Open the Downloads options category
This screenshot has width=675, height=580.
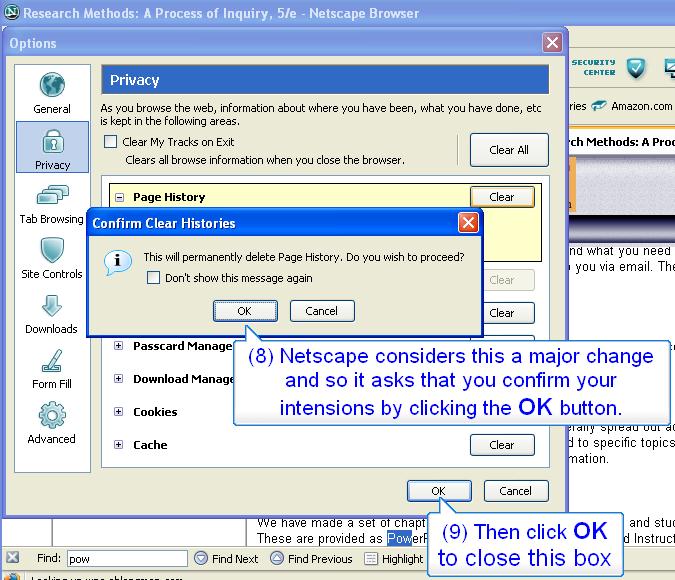coord(52,315)
